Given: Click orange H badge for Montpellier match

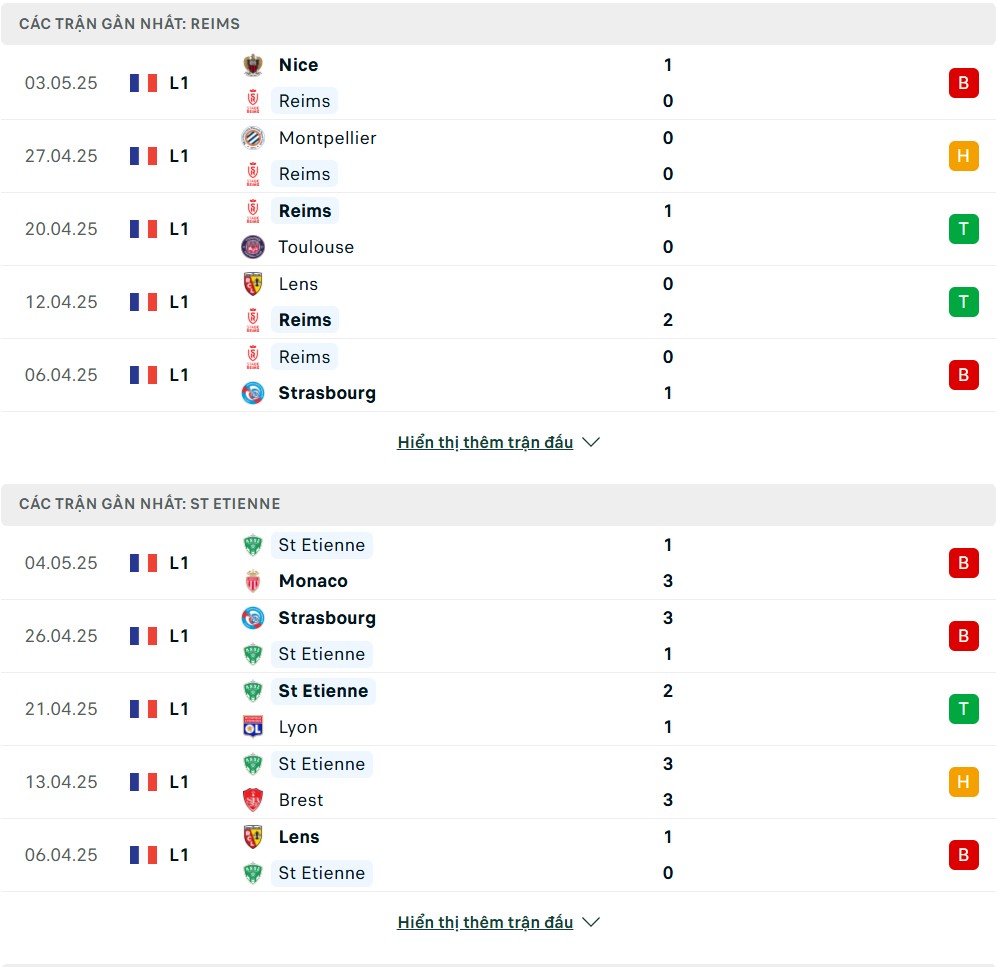Looking at the screenshot, I should pos(963,156).
